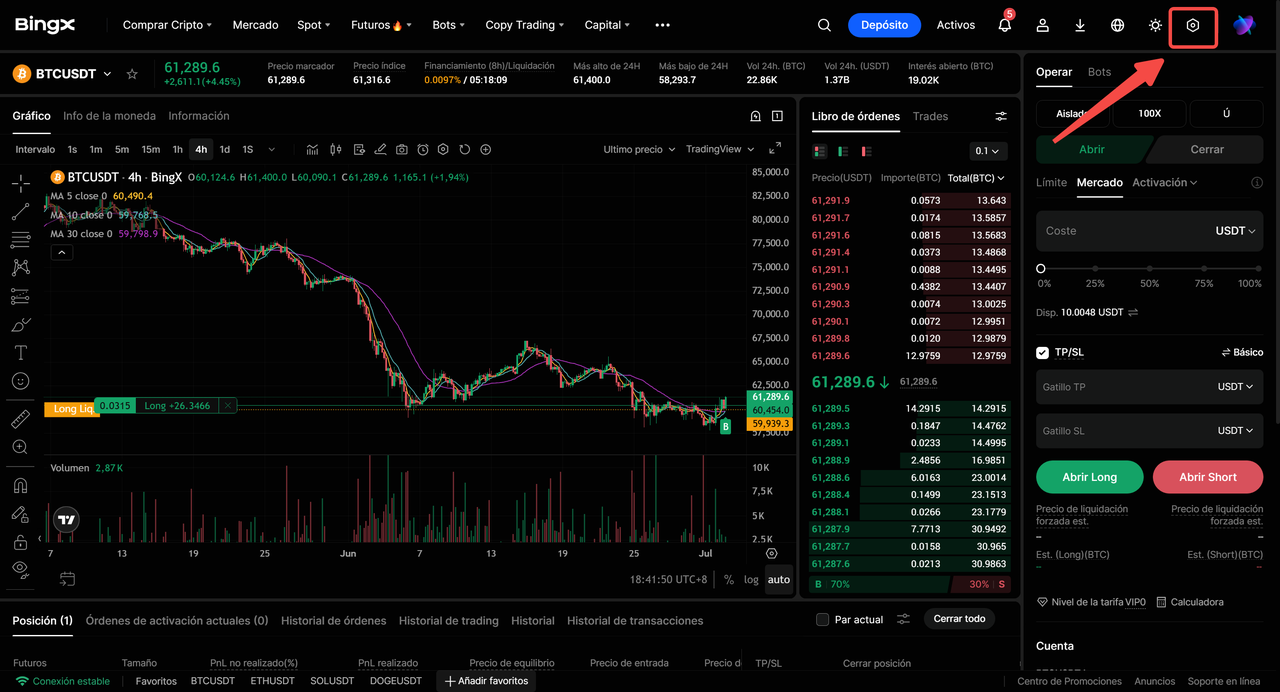Viewport: 1280px width, 692px height.
Task: Open the notifications bell icon
Action: 1005,25
